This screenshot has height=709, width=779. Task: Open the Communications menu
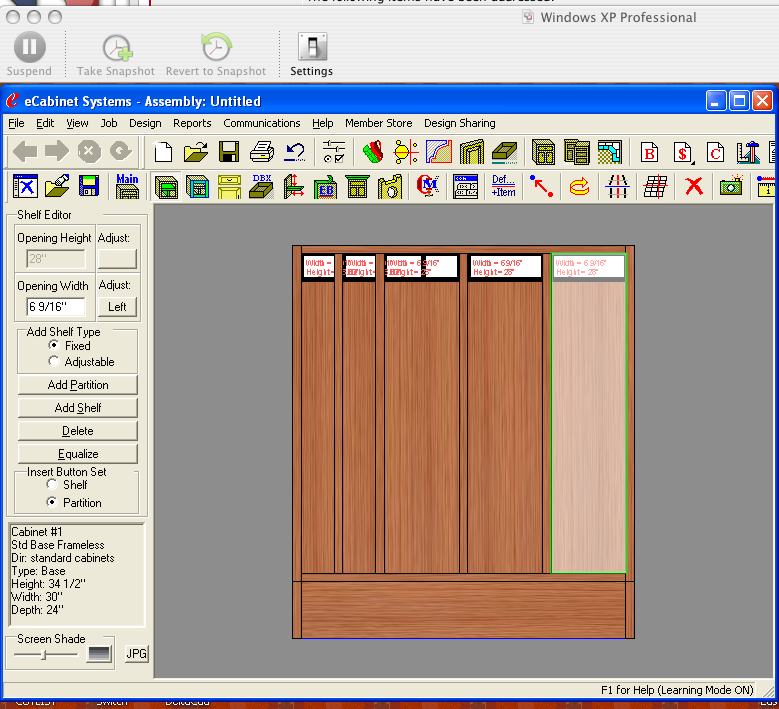click(x=261, y=123)
